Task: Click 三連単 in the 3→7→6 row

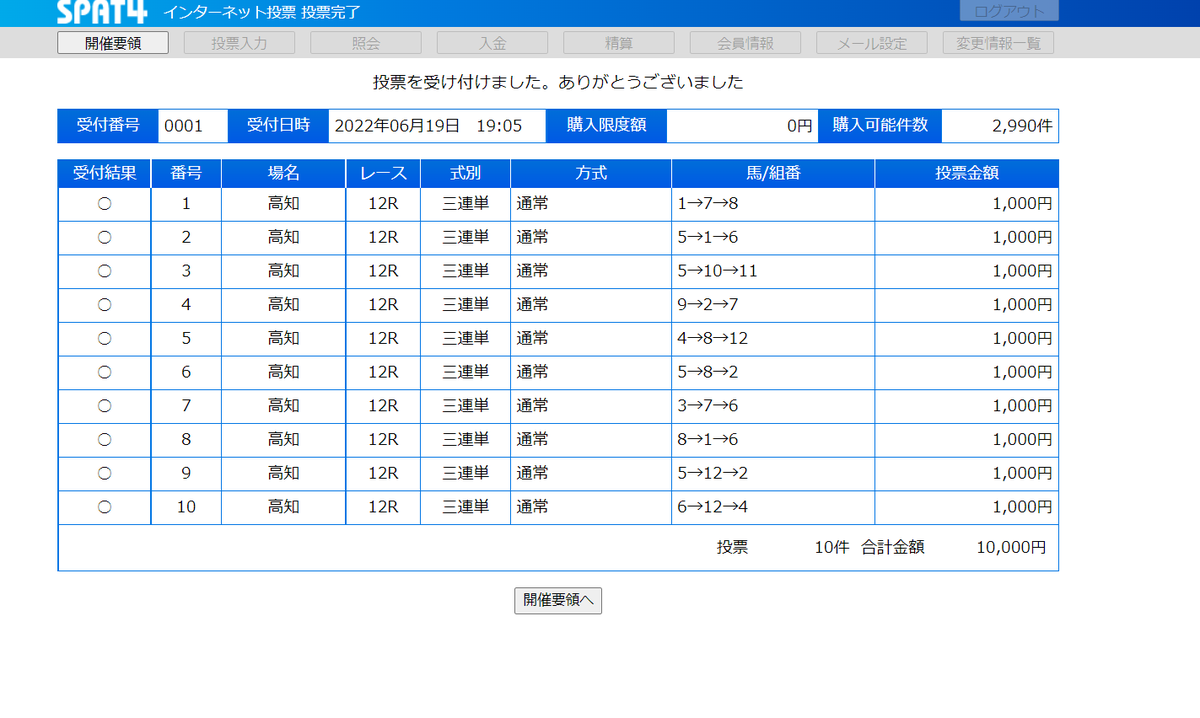Action: click(x=465, y=406)
